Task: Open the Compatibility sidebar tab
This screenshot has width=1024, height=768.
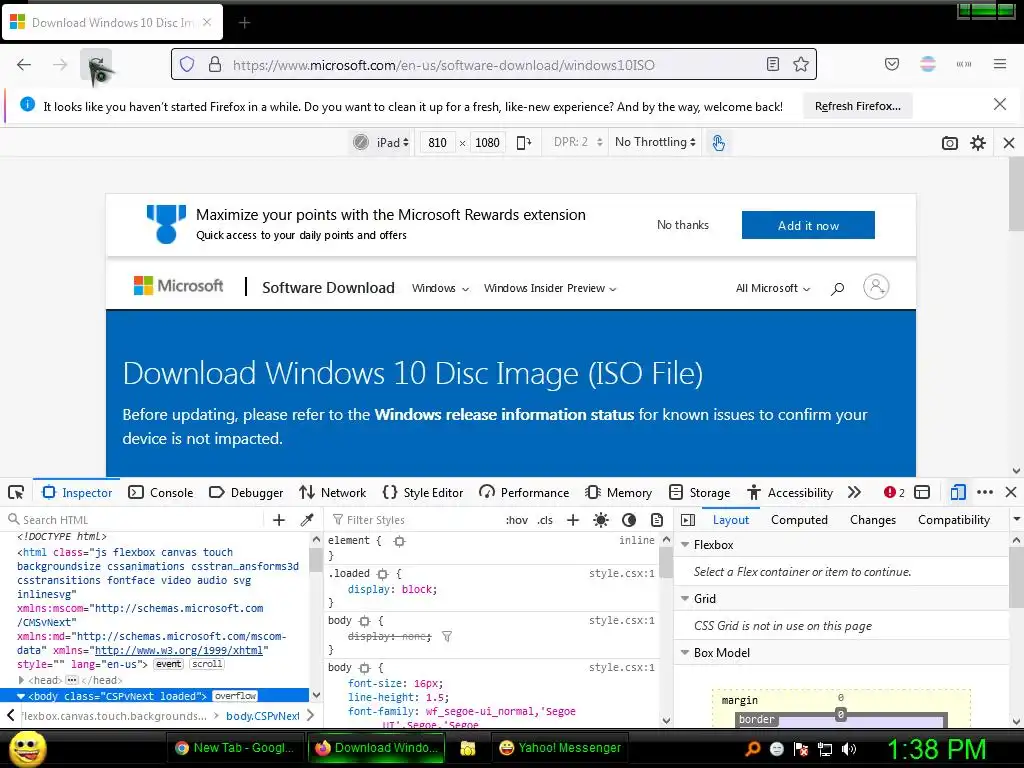Action: [953, 520]
